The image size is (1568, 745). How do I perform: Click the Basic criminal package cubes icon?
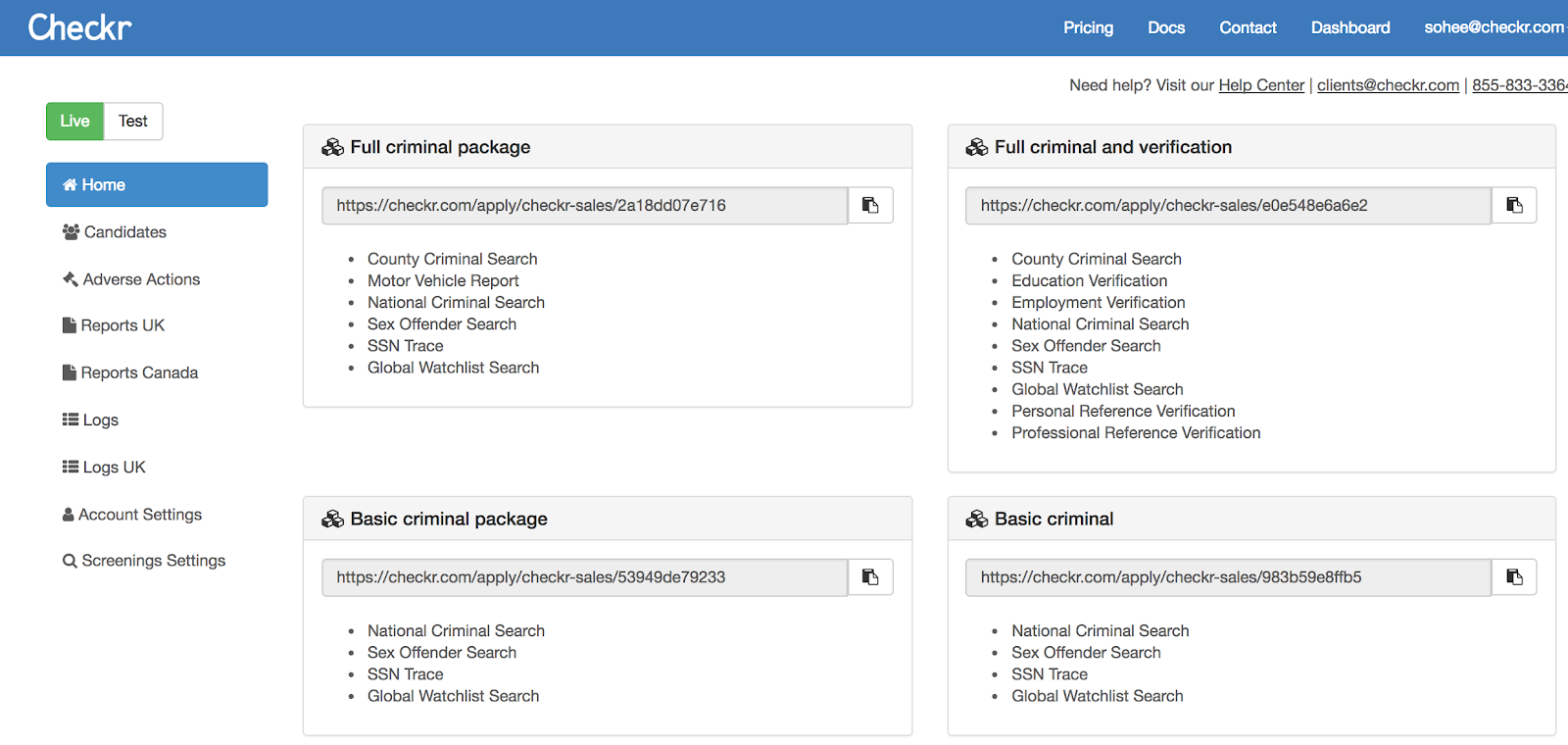coord(333,519)
